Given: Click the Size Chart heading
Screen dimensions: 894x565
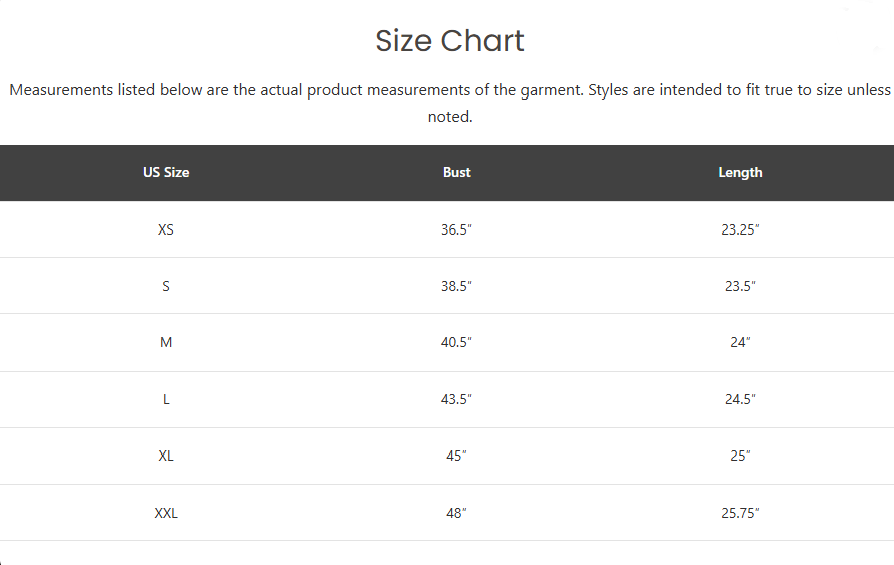Looking at the screenshot, I should pos(450,41).
